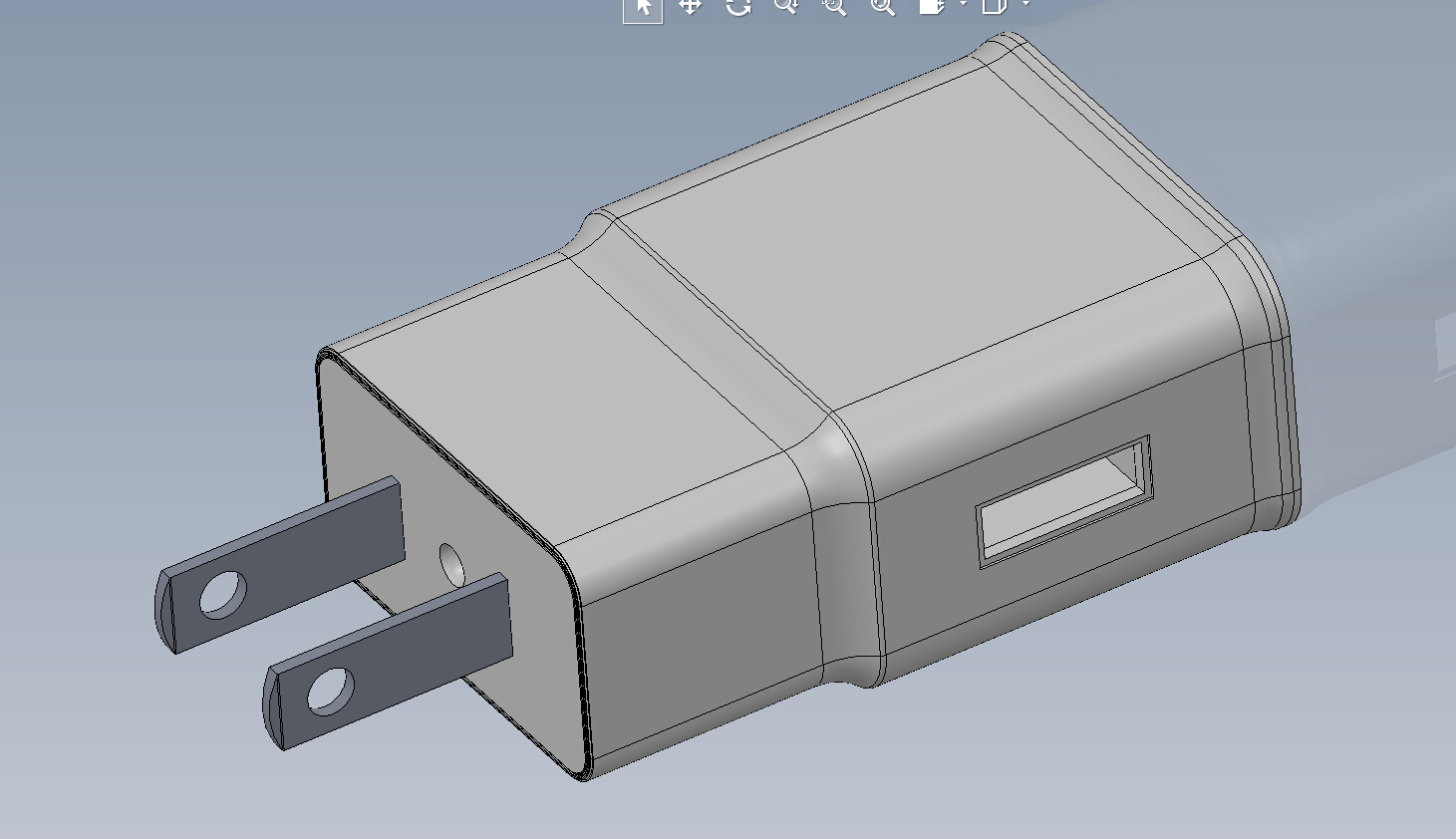Screen dimensions: 1456x839
Task: Click the shaded display style icon
Action: point(932,6)
